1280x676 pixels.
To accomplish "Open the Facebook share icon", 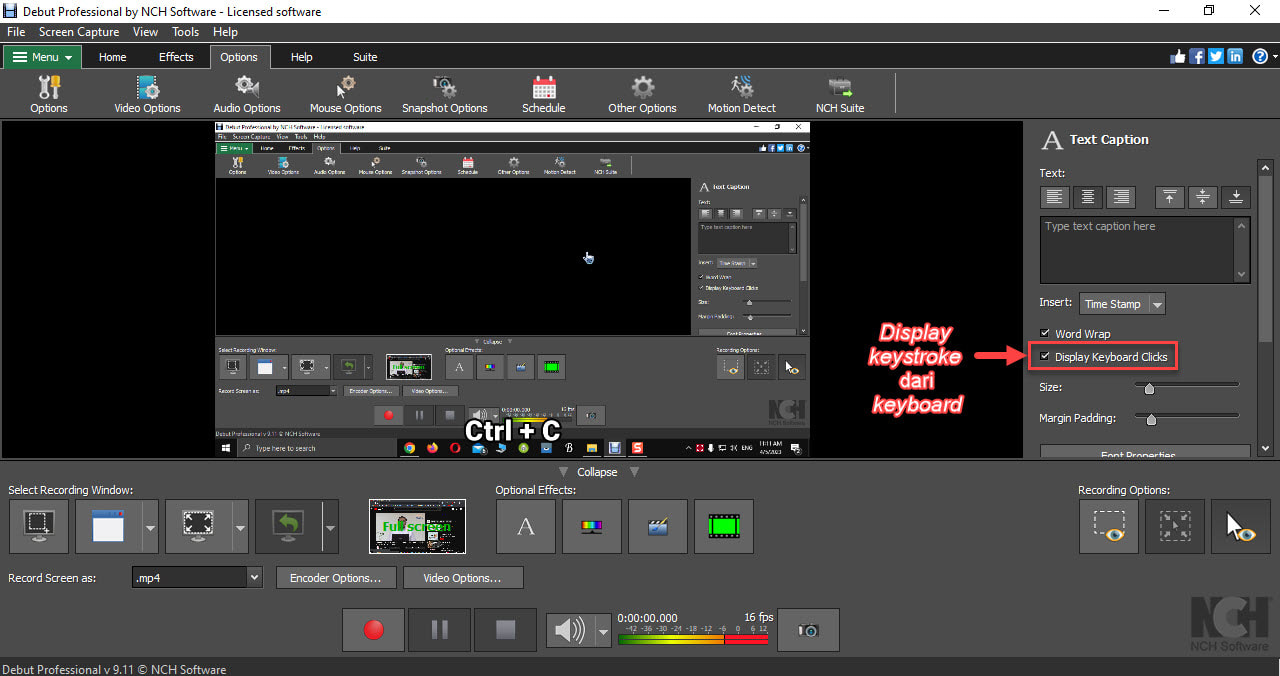I will pos(1197,56).
